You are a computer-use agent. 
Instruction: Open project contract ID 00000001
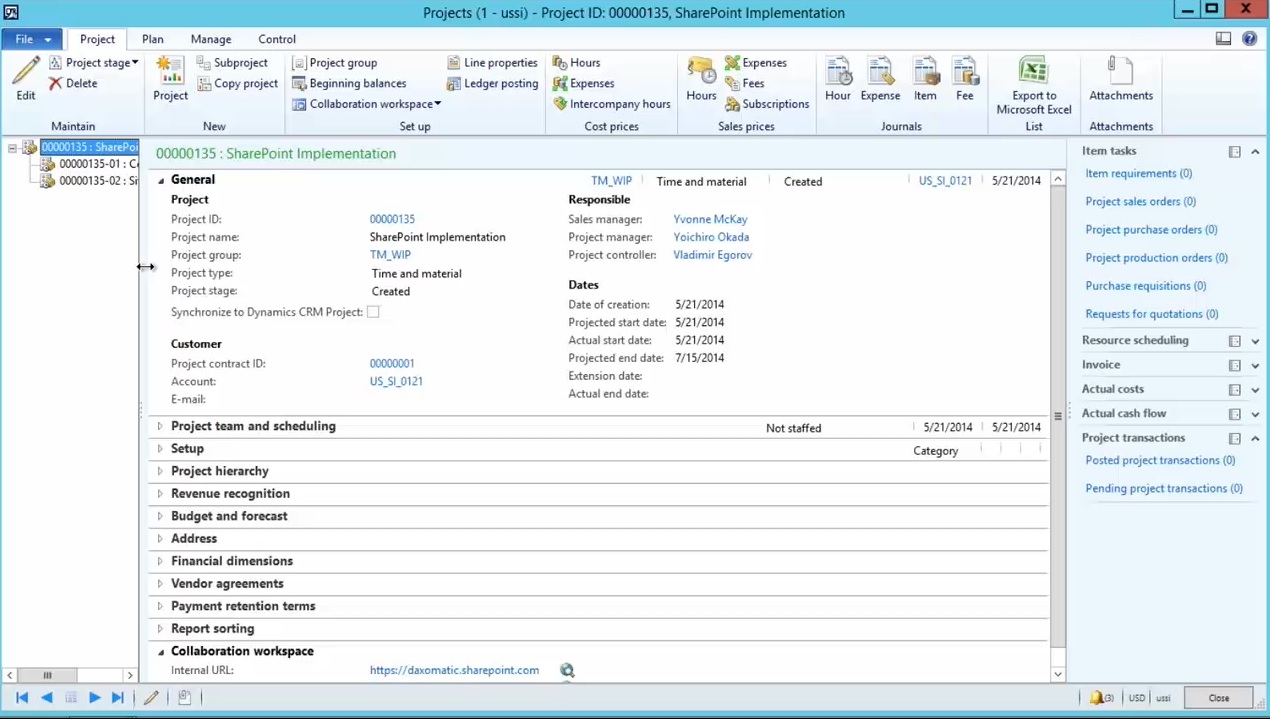click(392, 364)
